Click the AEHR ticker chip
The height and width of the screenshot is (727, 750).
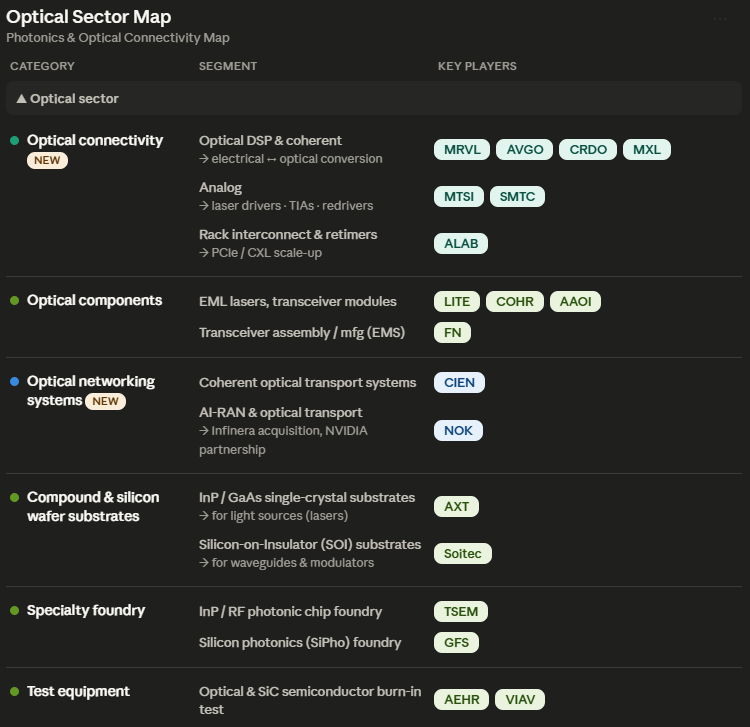pyautogui.click(x=462, y=700)
